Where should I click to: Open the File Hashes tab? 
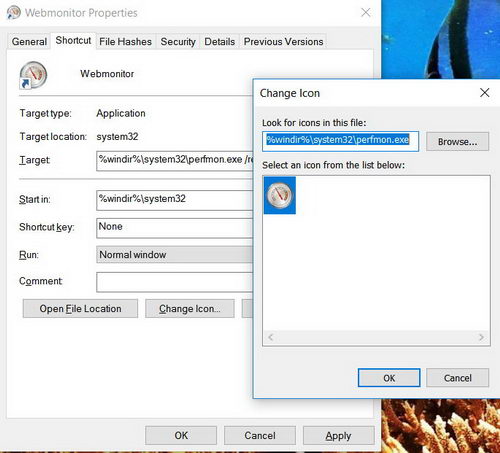click(x=125, y=42)
